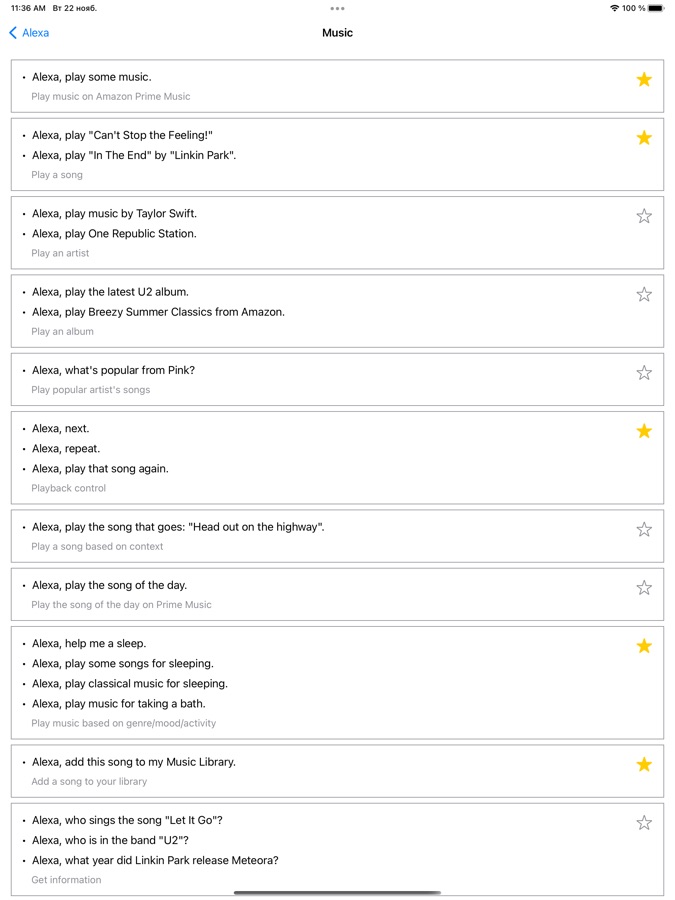Favorite the "latest U2 album" card
This screenshot has width=675, height=900.
(644, 294)
